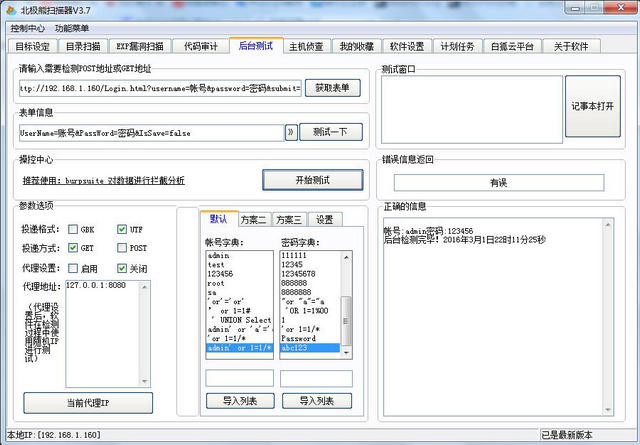Click the 有误 error info field

point(499,182)
